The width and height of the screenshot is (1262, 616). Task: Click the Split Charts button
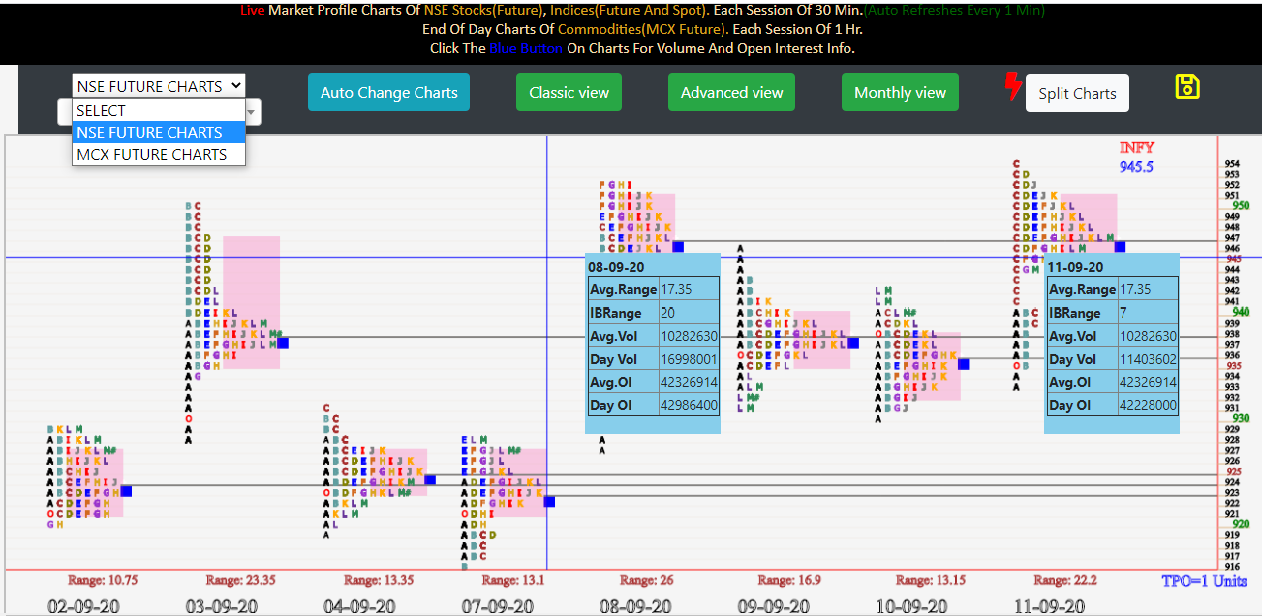coord(1077,92)
